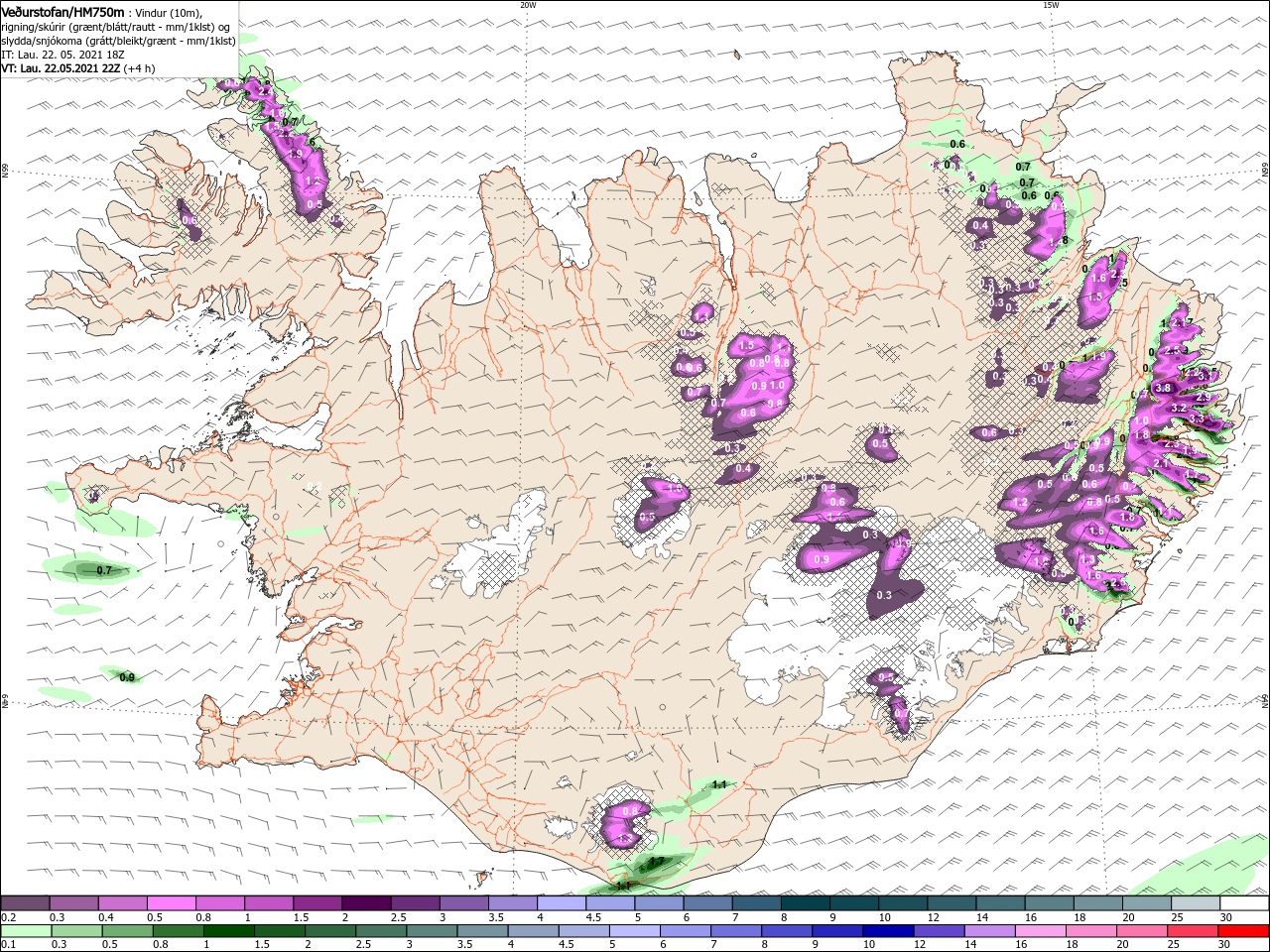1270x952 pixels.
Task: Pick the light pink 16–18 rain swatch
Action: [1041, 932]
